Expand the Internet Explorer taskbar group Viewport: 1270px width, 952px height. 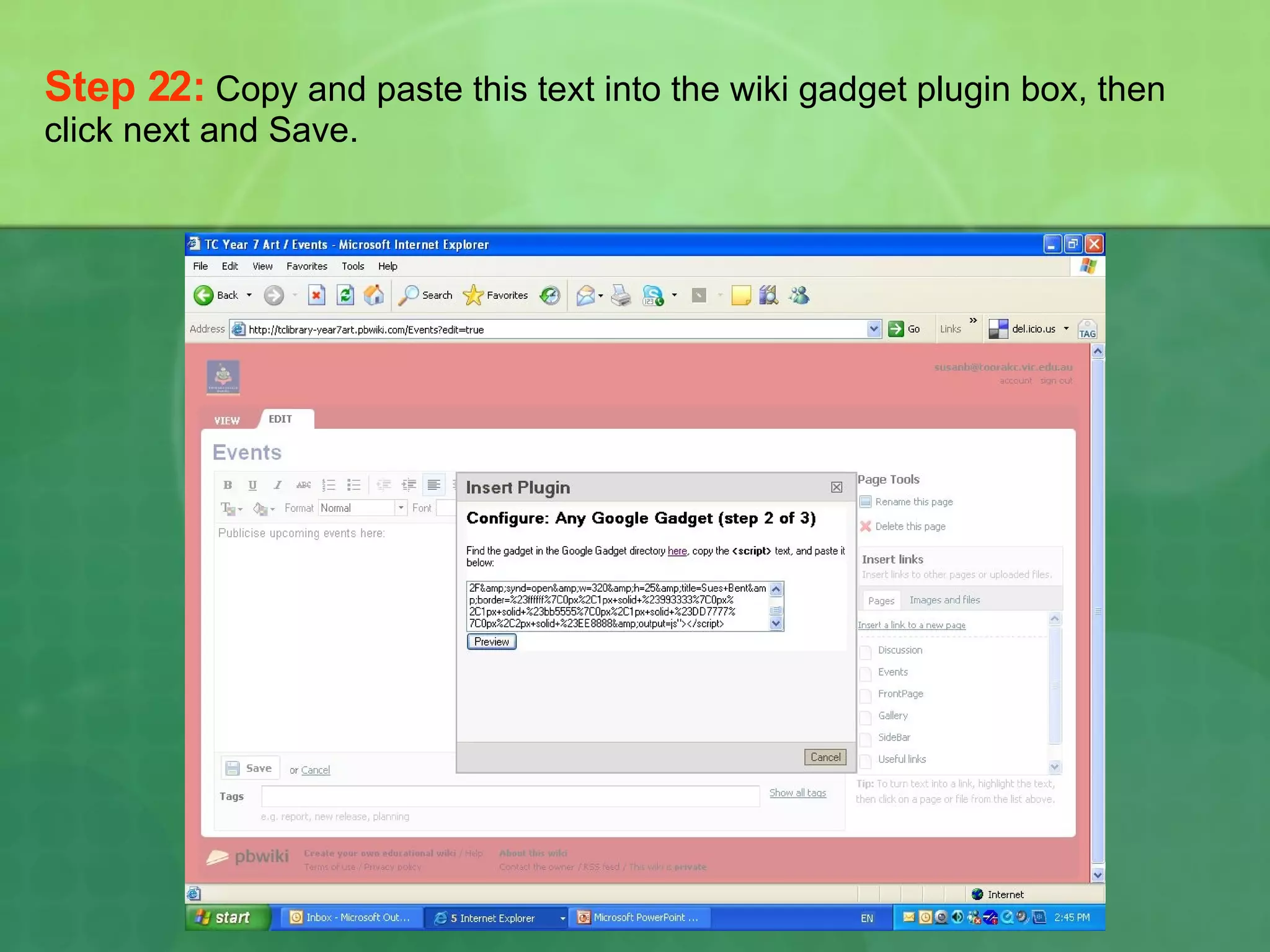coord(562,919)
